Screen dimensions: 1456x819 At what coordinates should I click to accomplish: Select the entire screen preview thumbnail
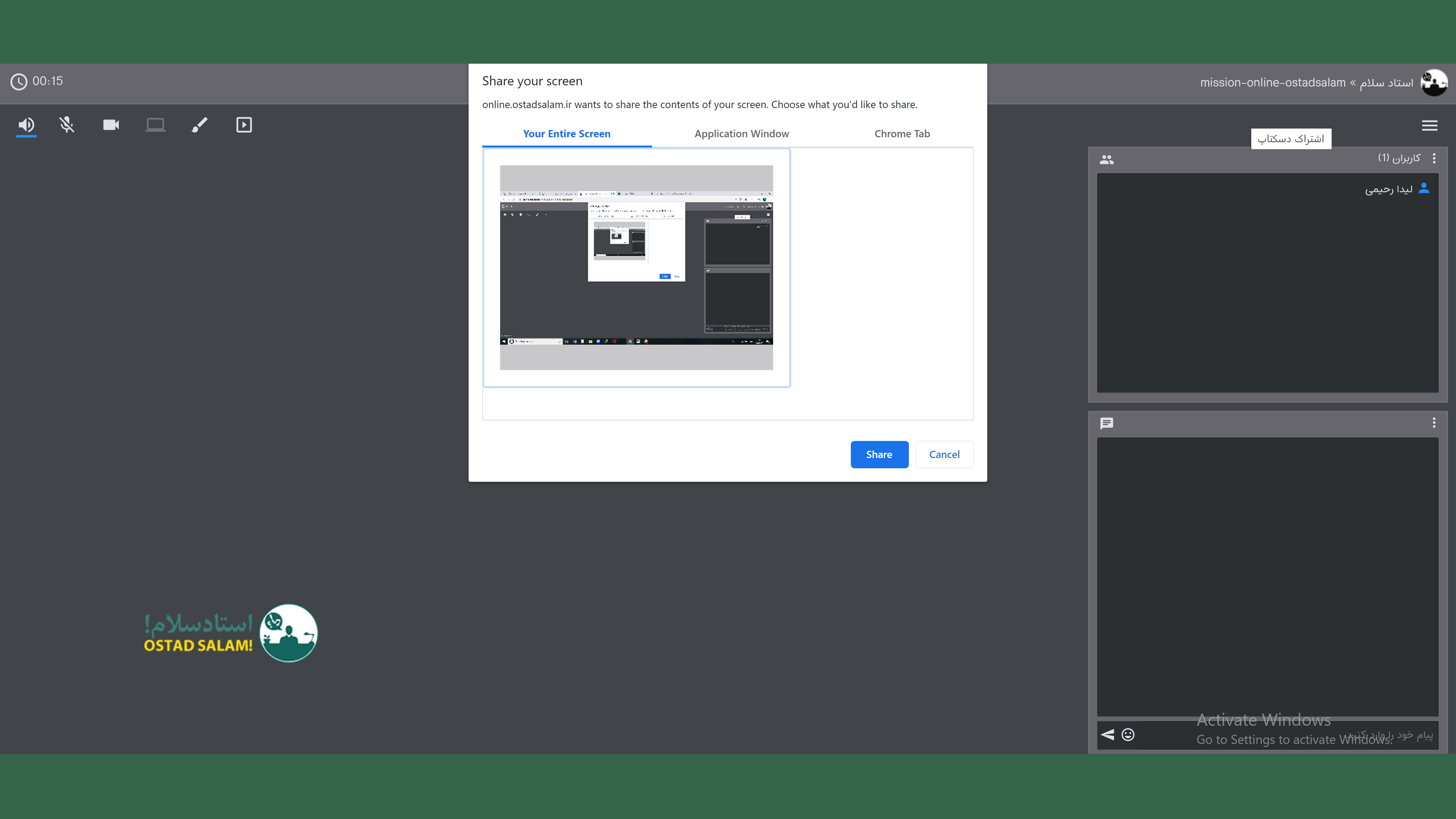point(636,267)
